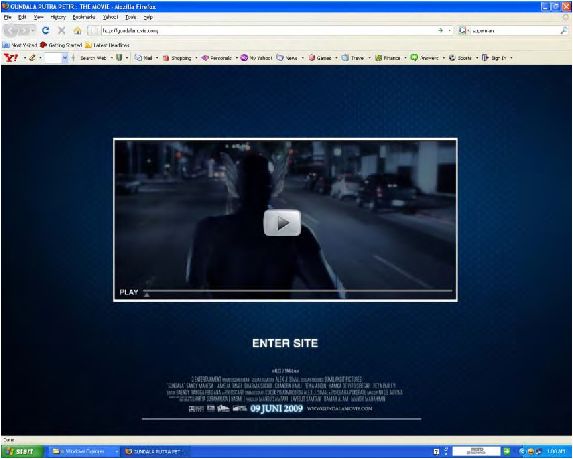The height and width of the screenshot is (459, 573).
Task: Click the taskbar search green go button
Action: click(x=506, y=451)
